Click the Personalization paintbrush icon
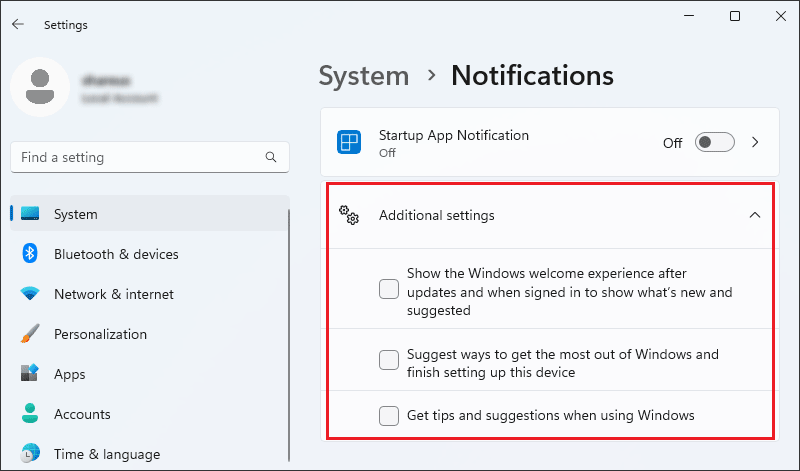 pyautogui.click(x=30, y=333)
